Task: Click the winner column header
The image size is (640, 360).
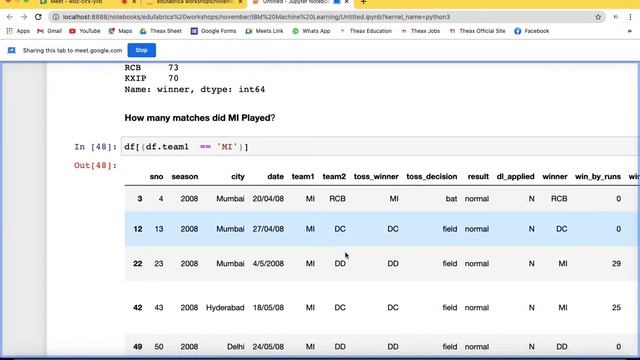Action: (x=555, y=177)
